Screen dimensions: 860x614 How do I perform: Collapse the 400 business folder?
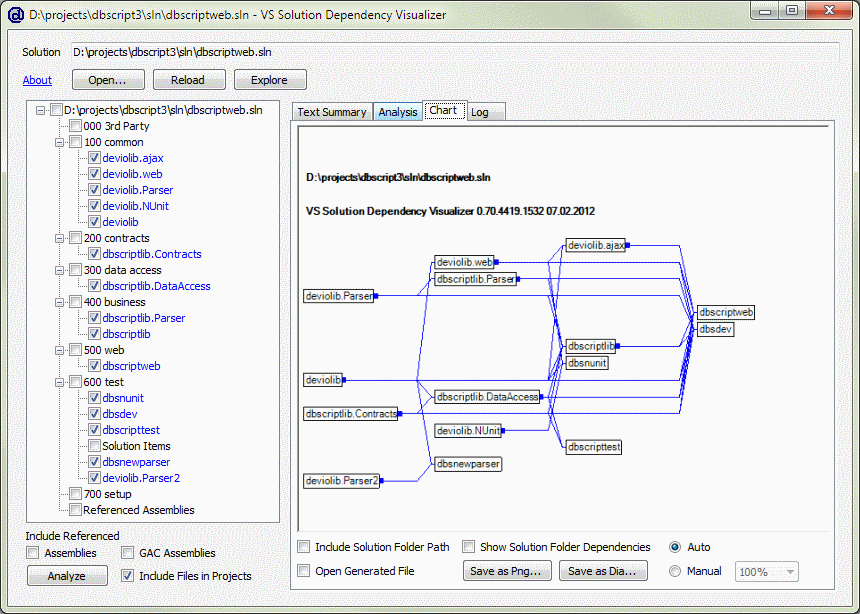pyautogui.click(x=60, y=302)
